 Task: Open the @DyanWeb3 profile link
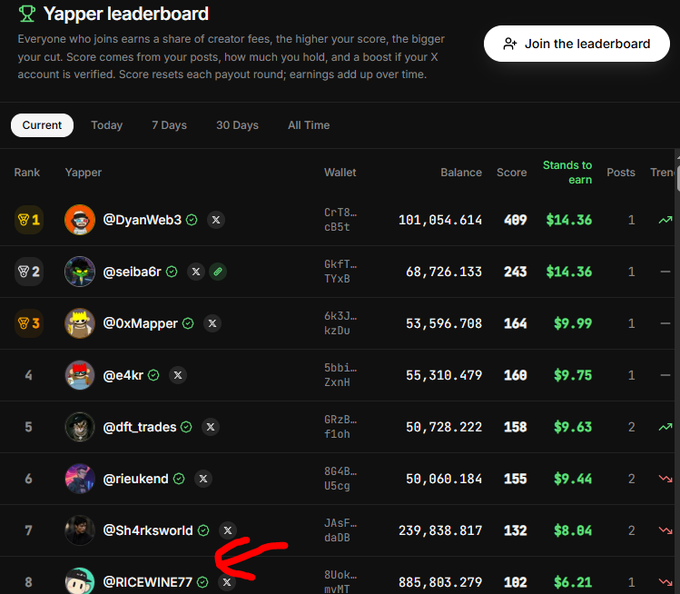142,220
